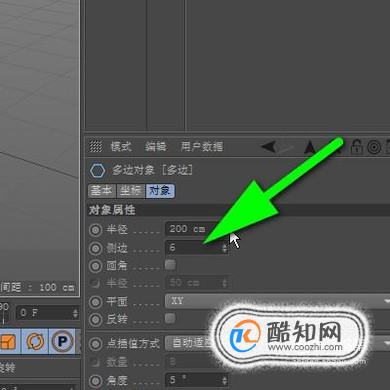The image size is (390, 390).
Task: Open the 模式 menu
Action: (x=121, y=147)
